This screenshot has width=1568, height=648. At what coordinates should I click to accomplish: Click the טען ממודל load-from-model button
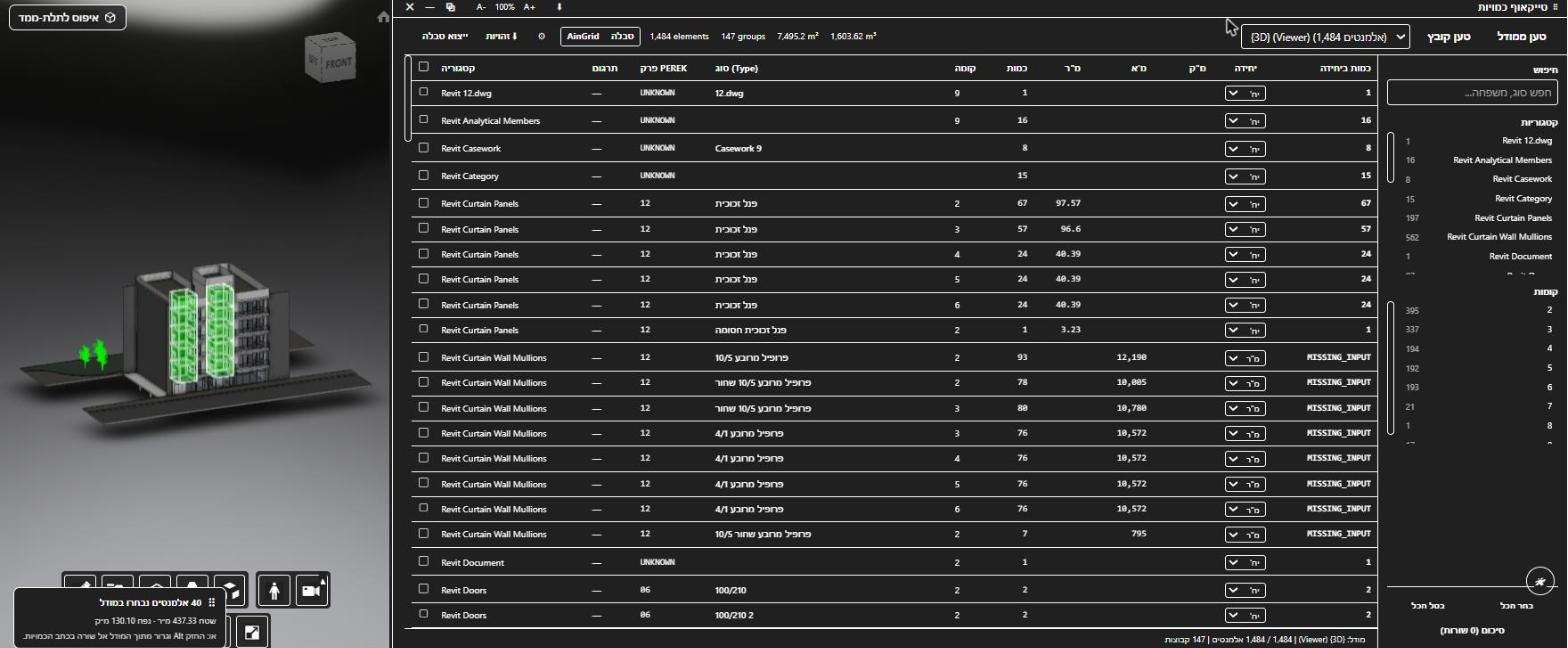1521,37
